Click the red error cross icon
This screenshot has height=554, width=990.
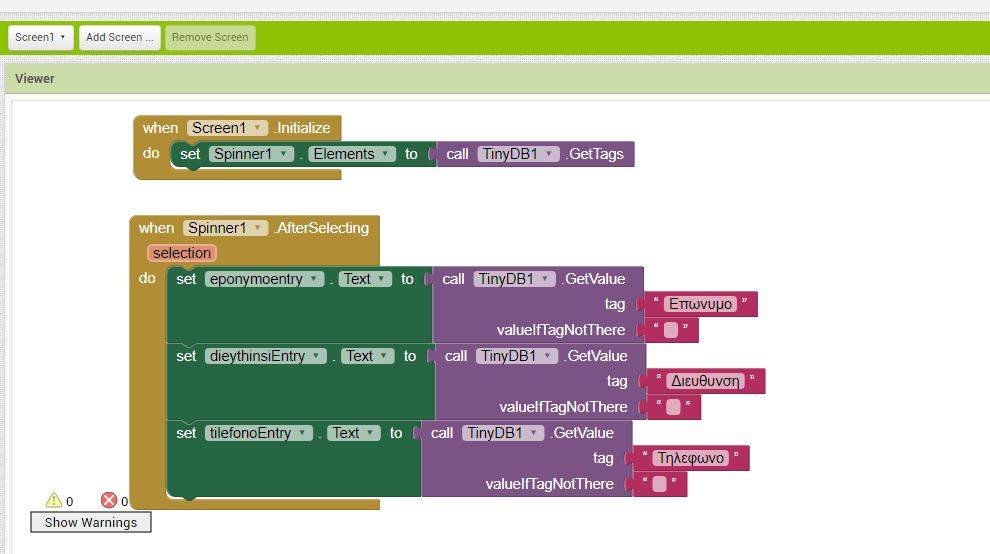(109, 500)
